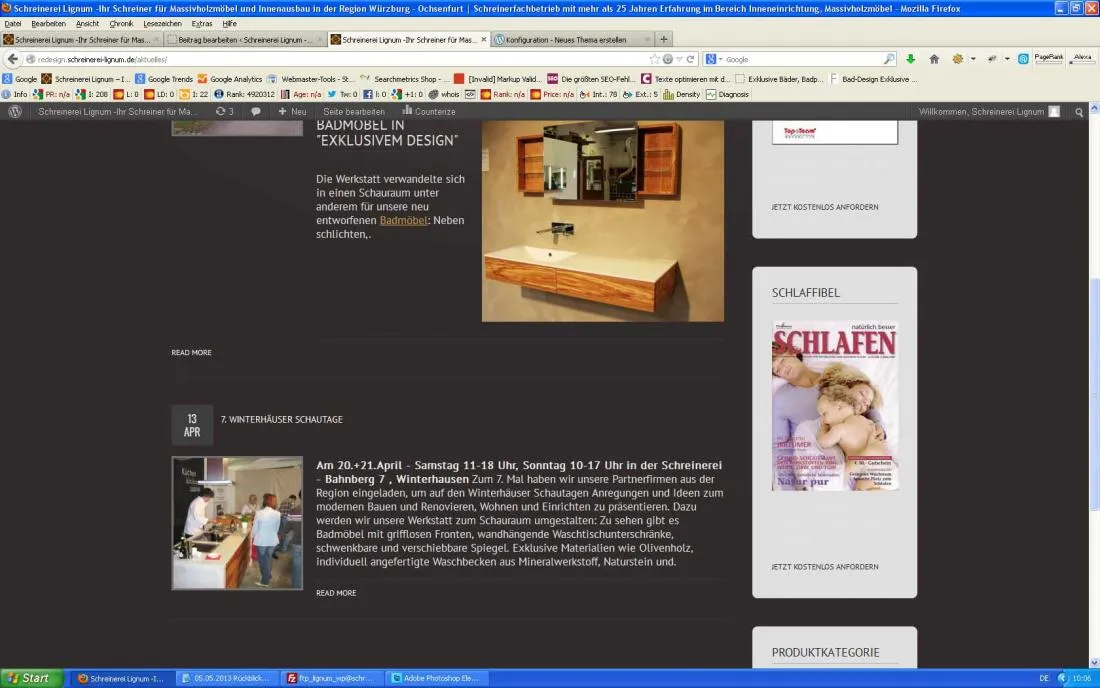This screenshot has height=688, width=1100.
Task: Open the Google Trends bookmark
Action: (164, 79)
